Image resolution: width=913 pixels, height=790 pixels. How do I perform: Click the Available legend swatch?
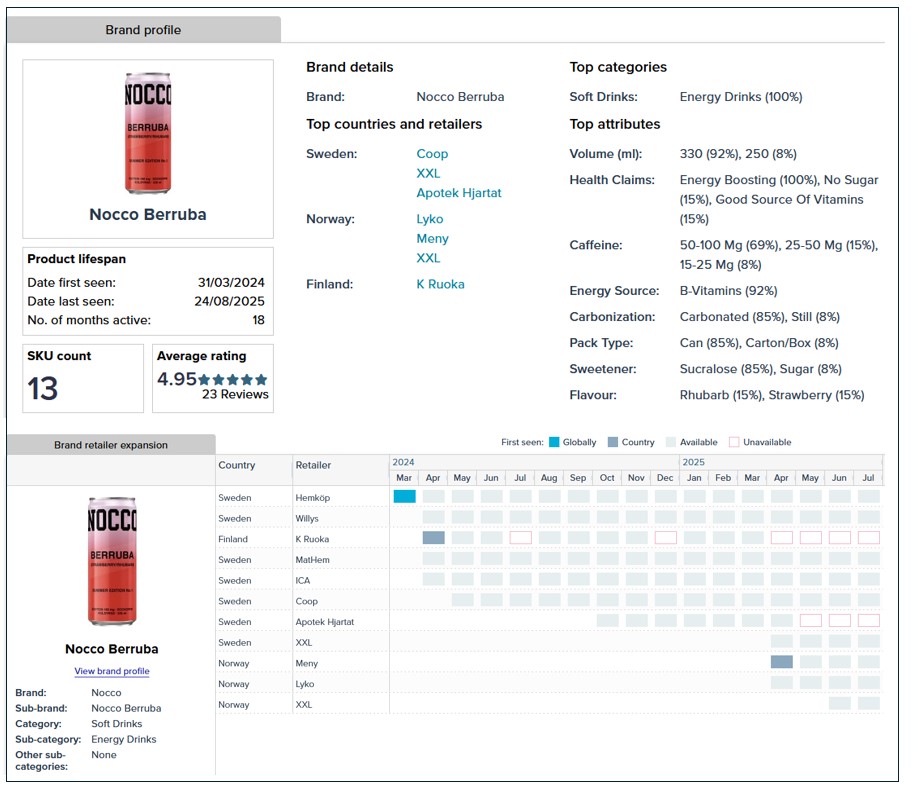(670, 442)
